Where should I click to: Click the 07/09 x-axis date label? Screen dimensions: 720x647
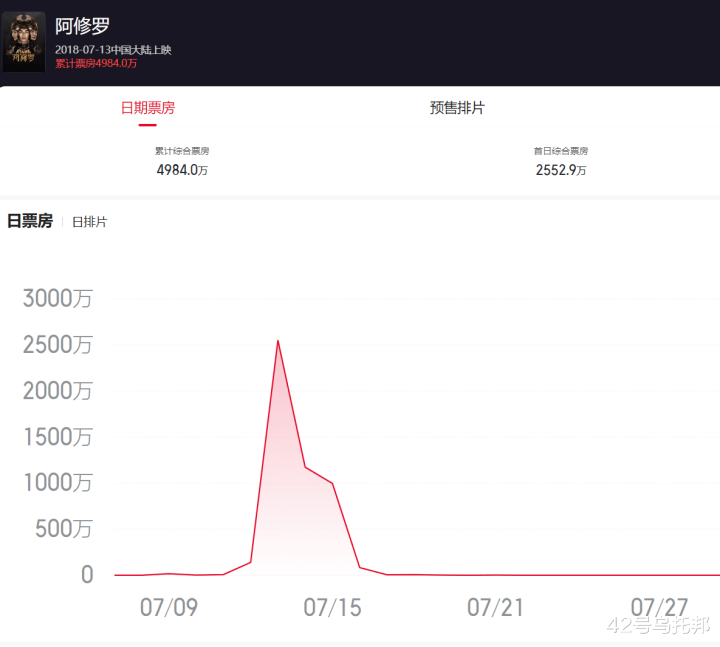169,608
